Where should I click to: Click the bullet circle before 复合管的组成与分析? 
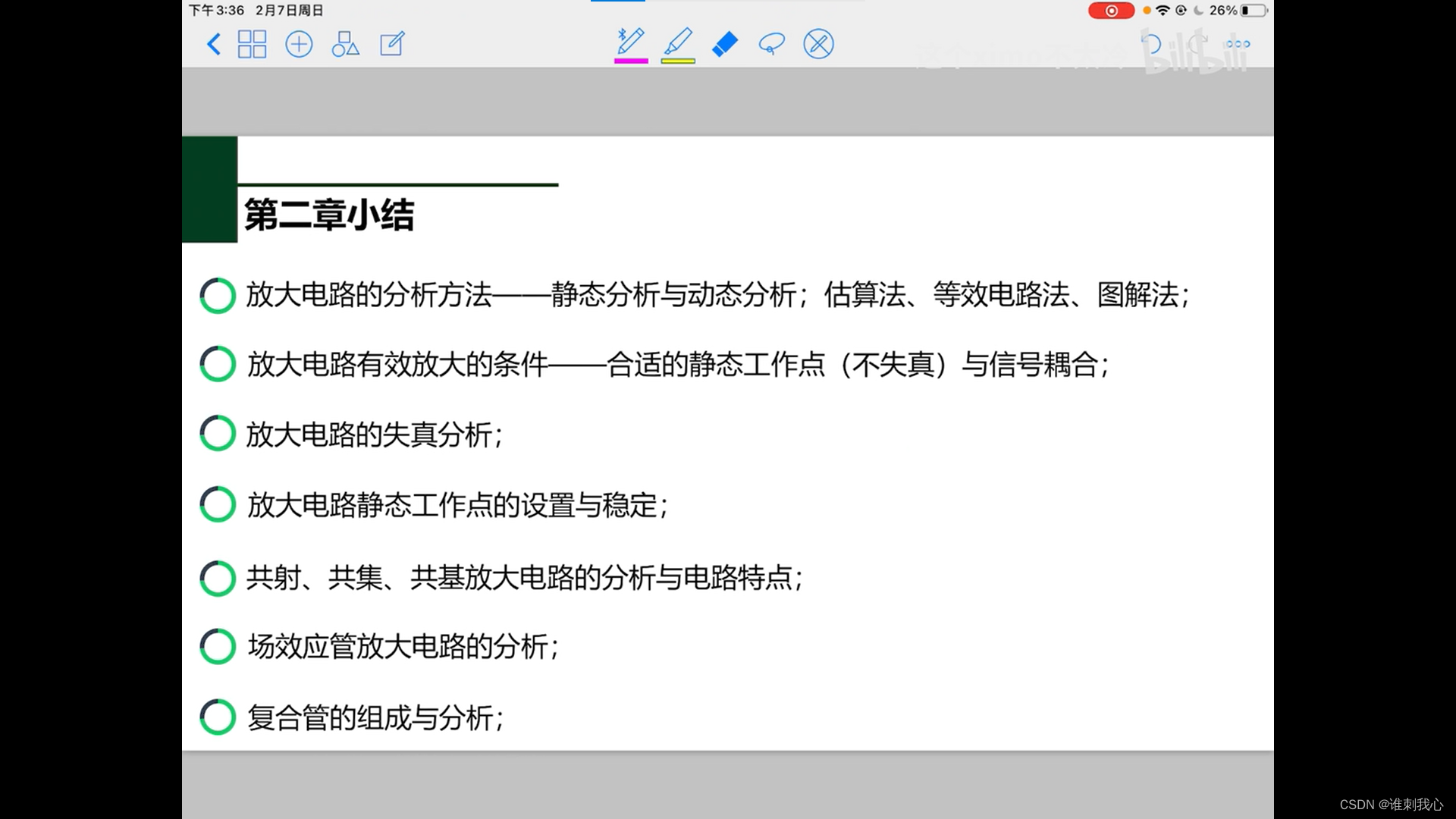coord(218,717)
